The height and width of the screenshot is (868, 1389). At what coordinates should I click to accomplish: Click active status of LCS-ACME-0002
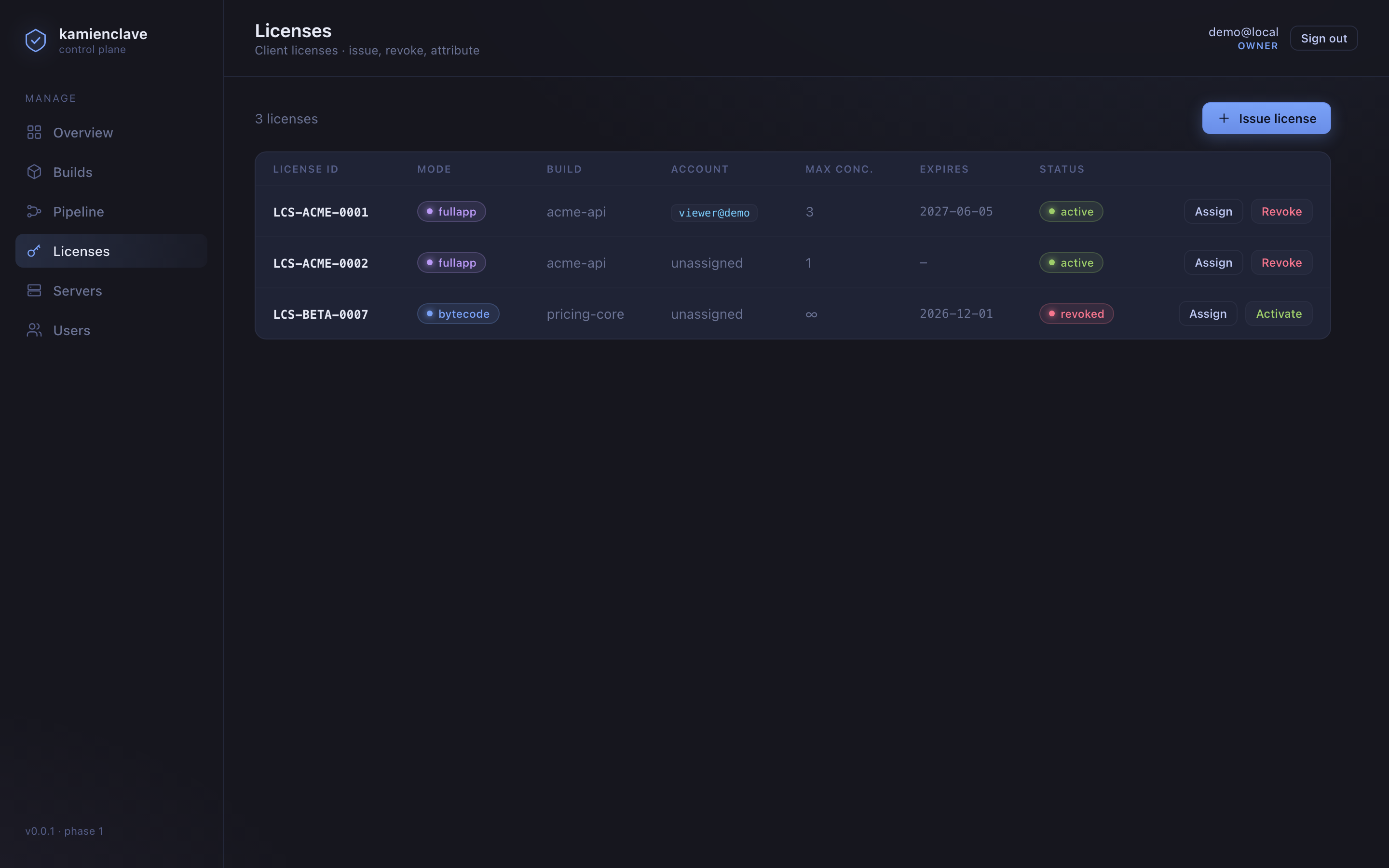point(1071,262)
